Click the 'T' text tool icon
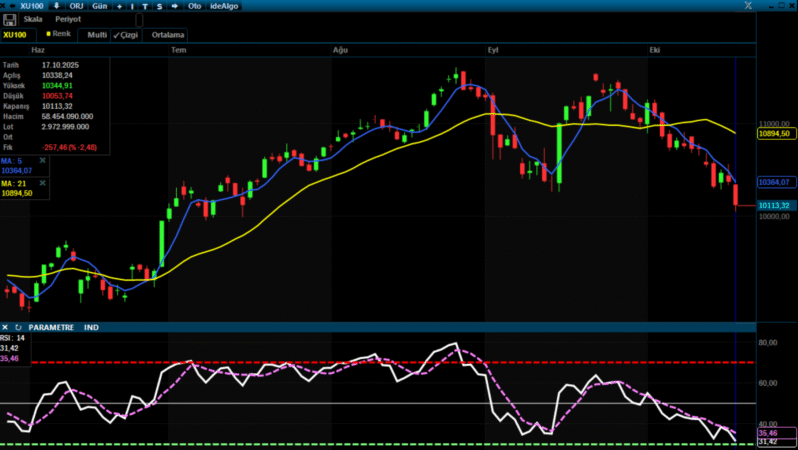This screenshot has width=798, height=450. (145, 6)
